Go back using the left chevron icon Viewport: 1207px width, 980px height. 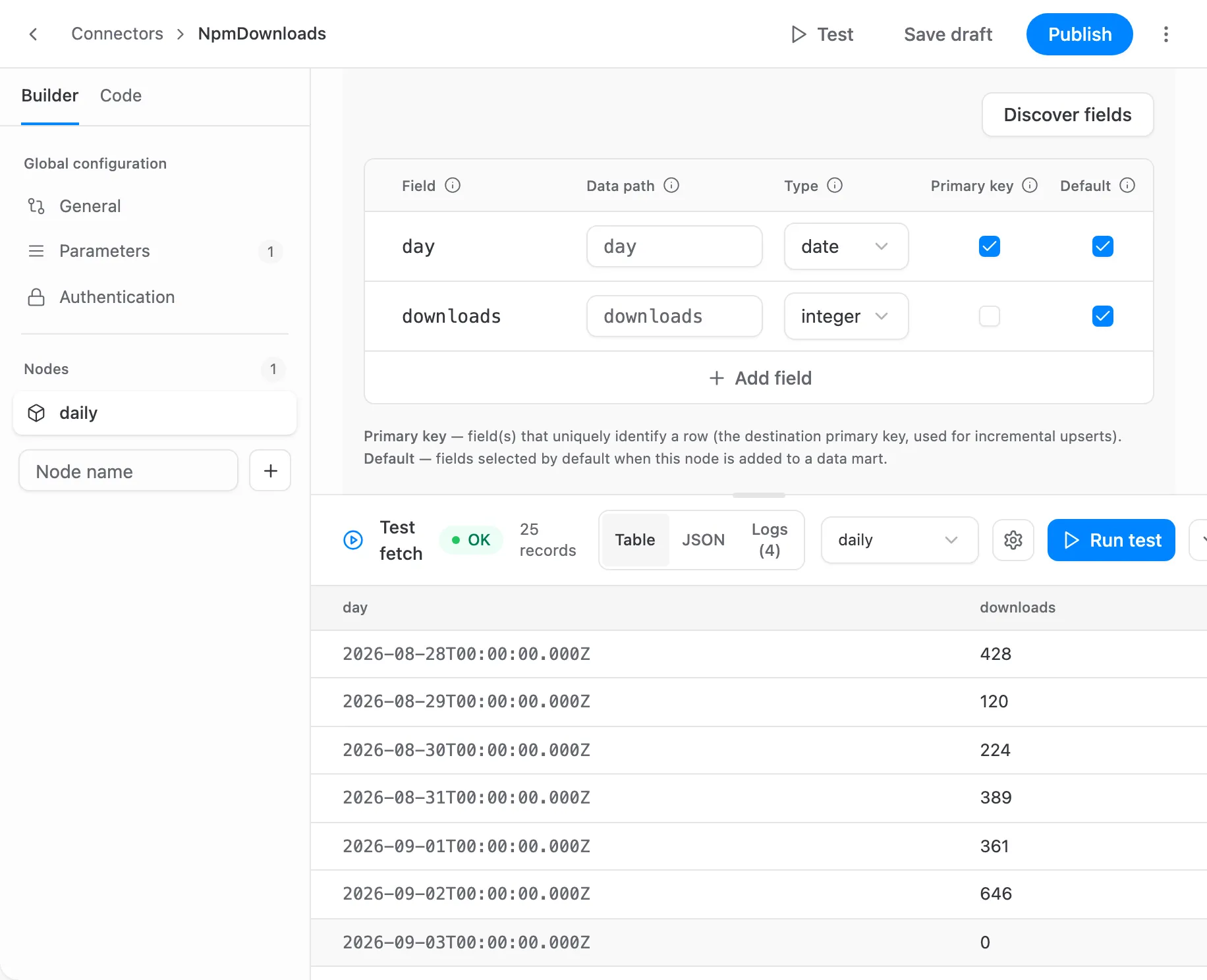pos(34,34)
